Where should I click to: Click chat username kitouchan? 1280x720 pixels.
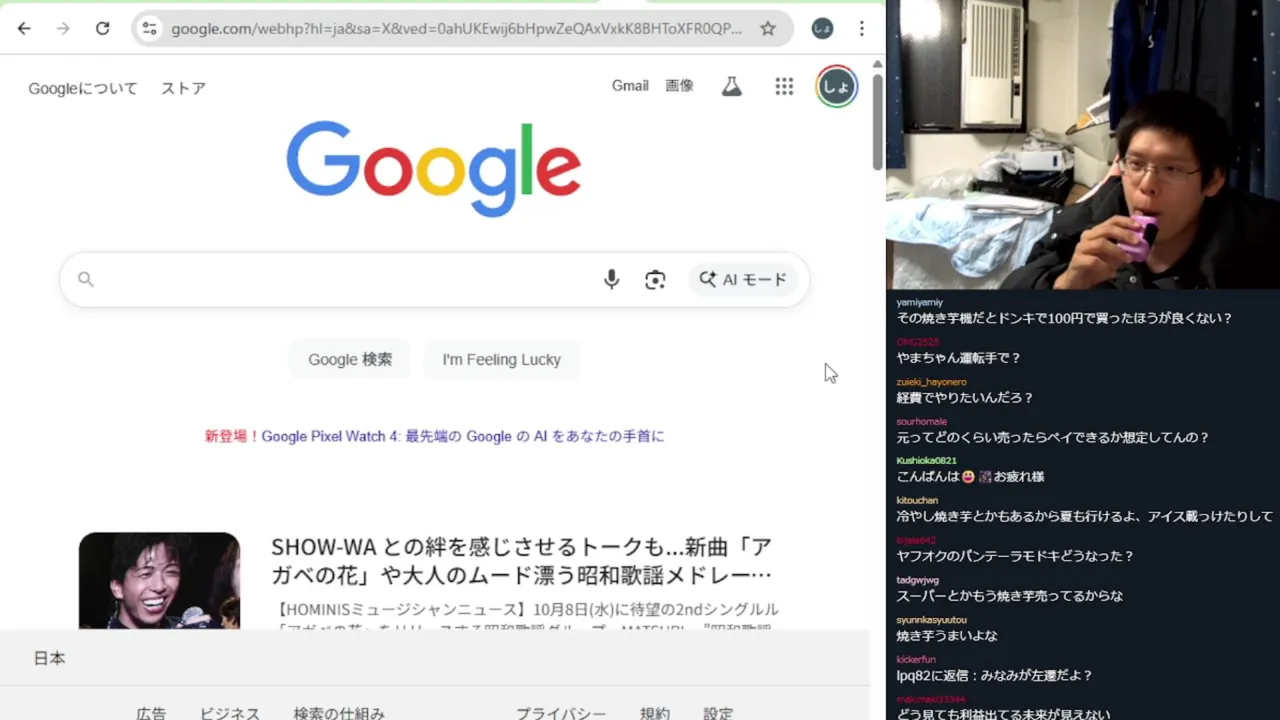[917, 500]
